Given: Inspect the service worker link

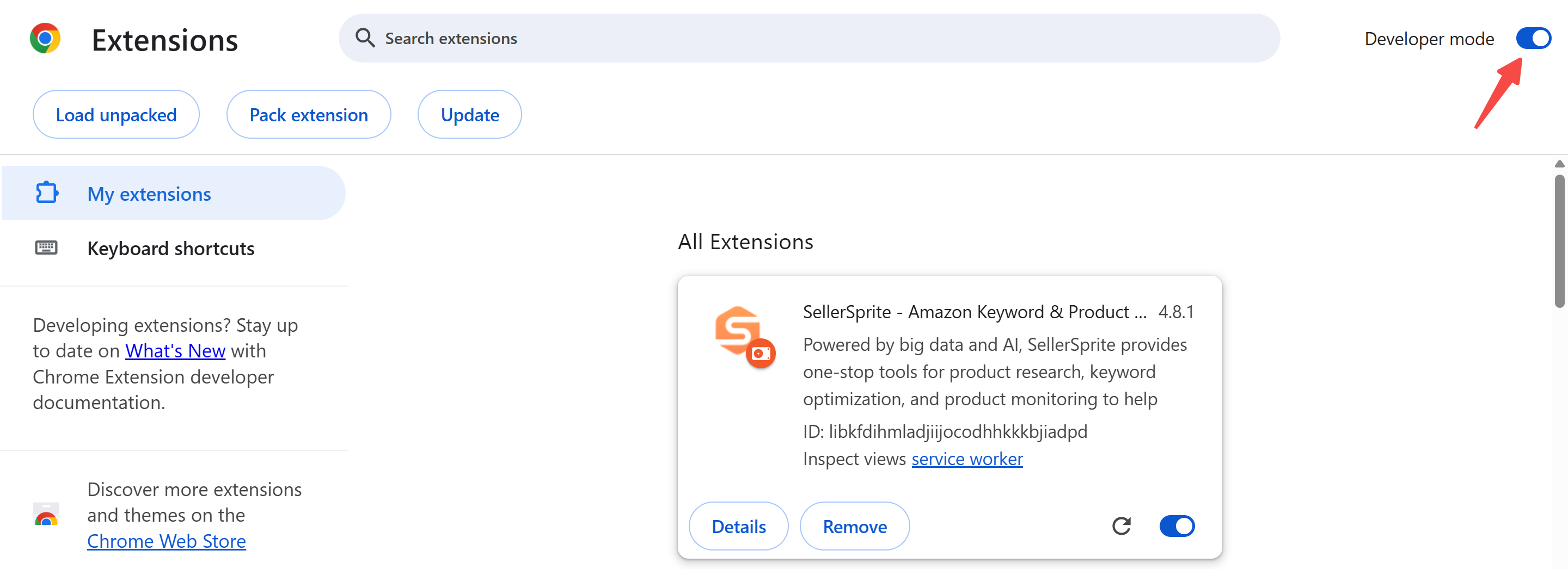Looking at the screenshot, I should (x=966, y=459).
